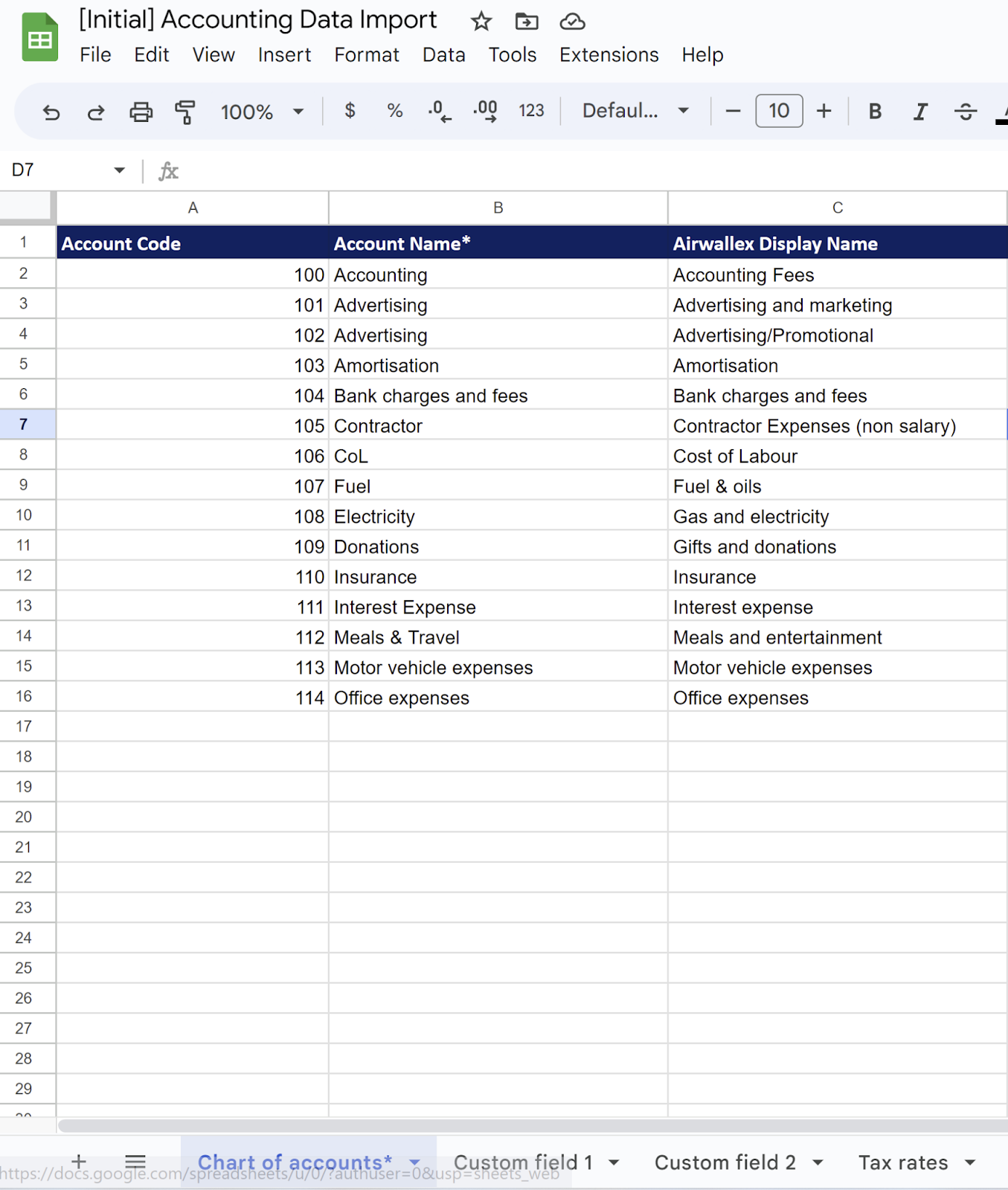
Task: Select cell containing CoL
Action: coord(498,456)
